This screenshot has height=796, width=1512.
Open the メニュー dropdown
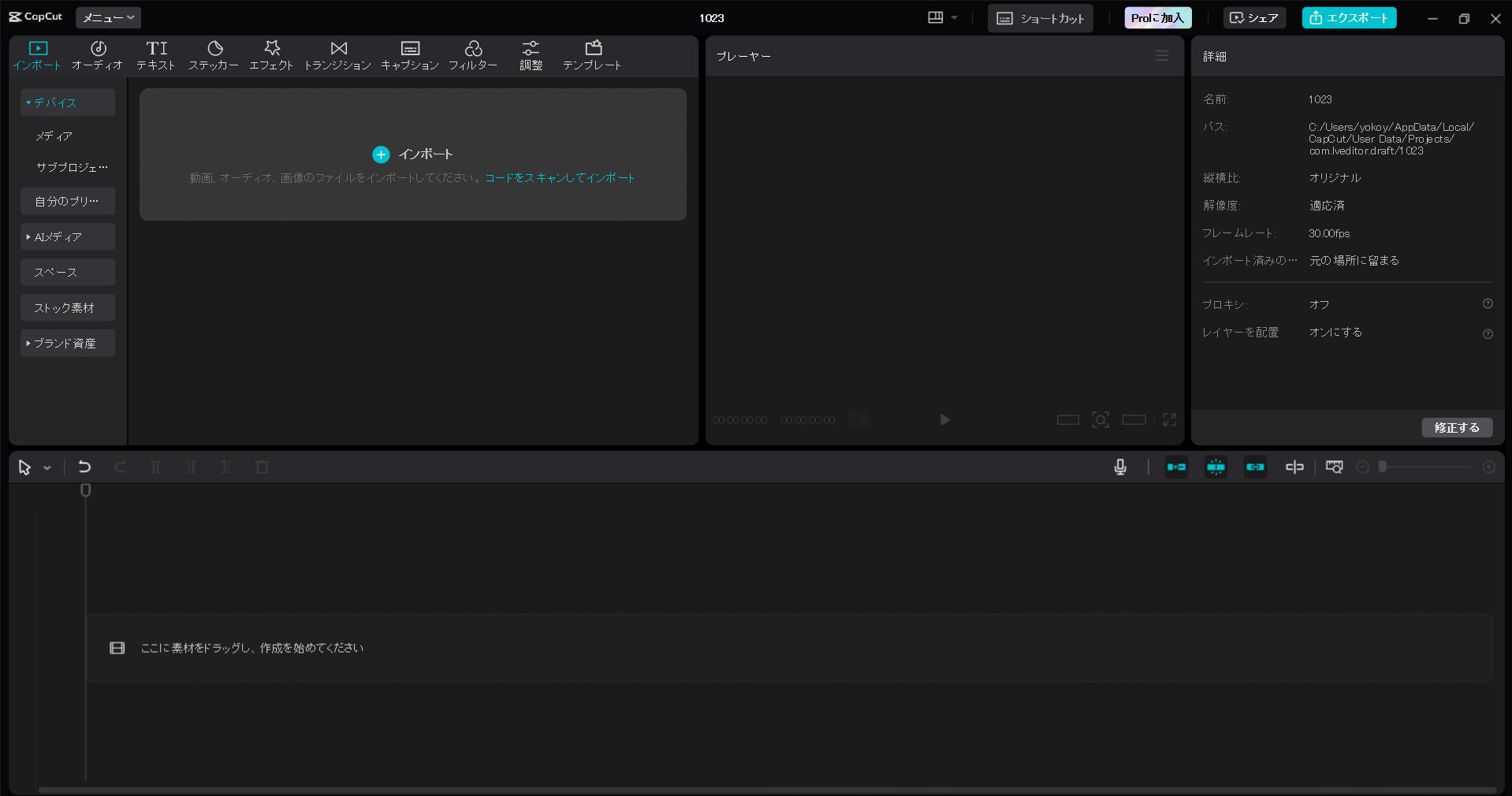coord(108,17)
